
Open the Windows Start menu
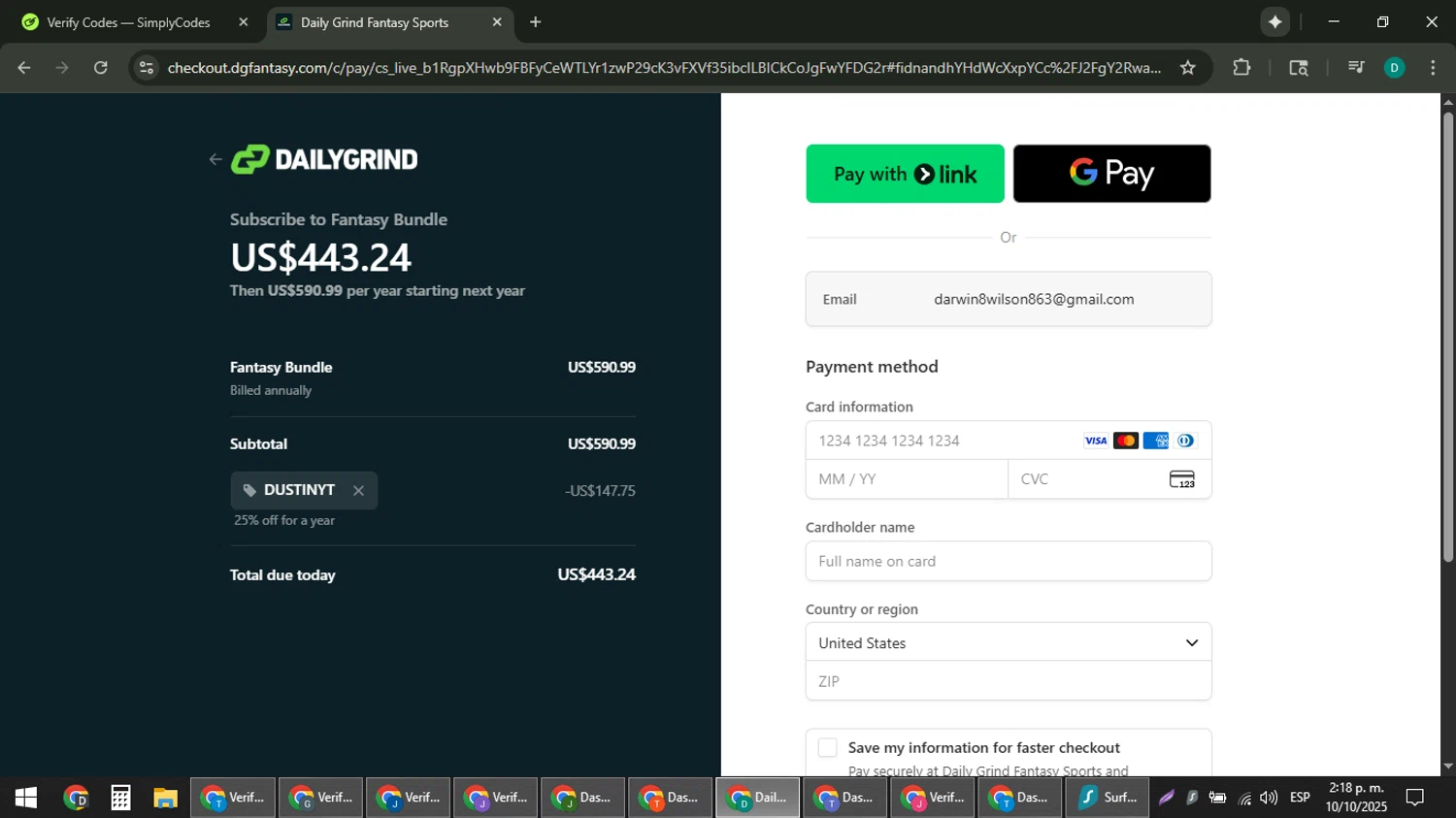[x=26, y=798]
